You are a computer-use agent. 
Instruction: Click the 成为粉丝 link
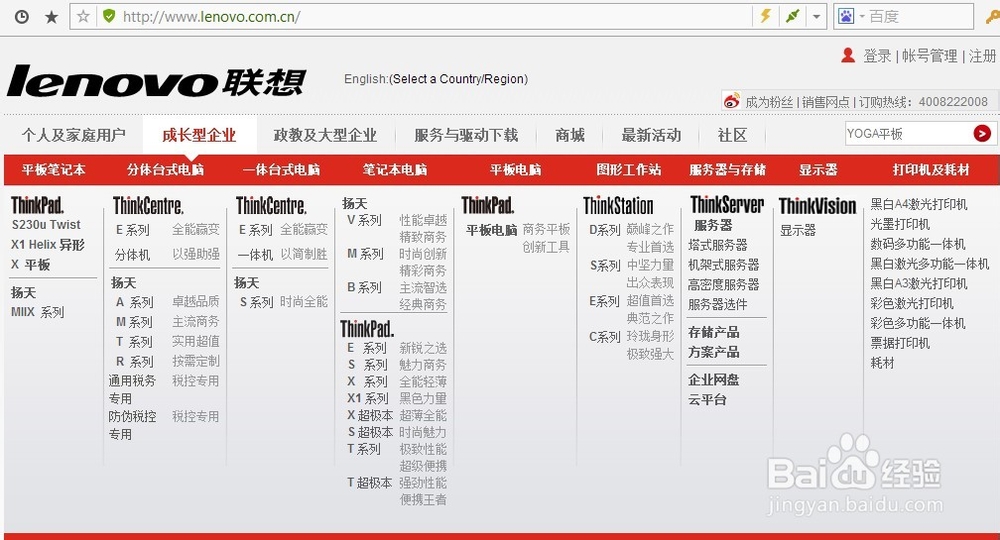tap(768, 102)
